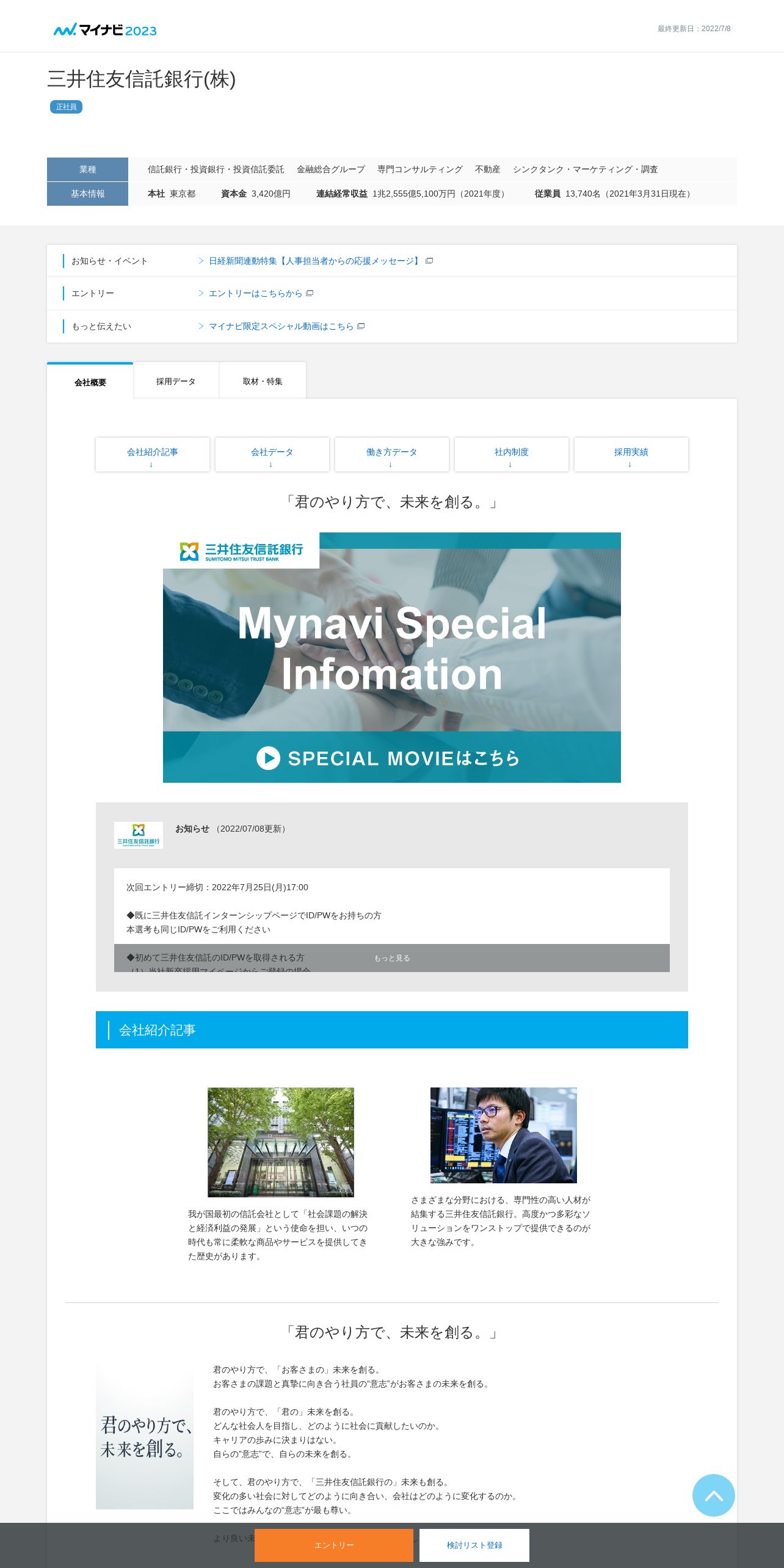This screenshot has height=1568, width=784.
Task: Click the お知らせ・イベント label
Action: [109, 261]
